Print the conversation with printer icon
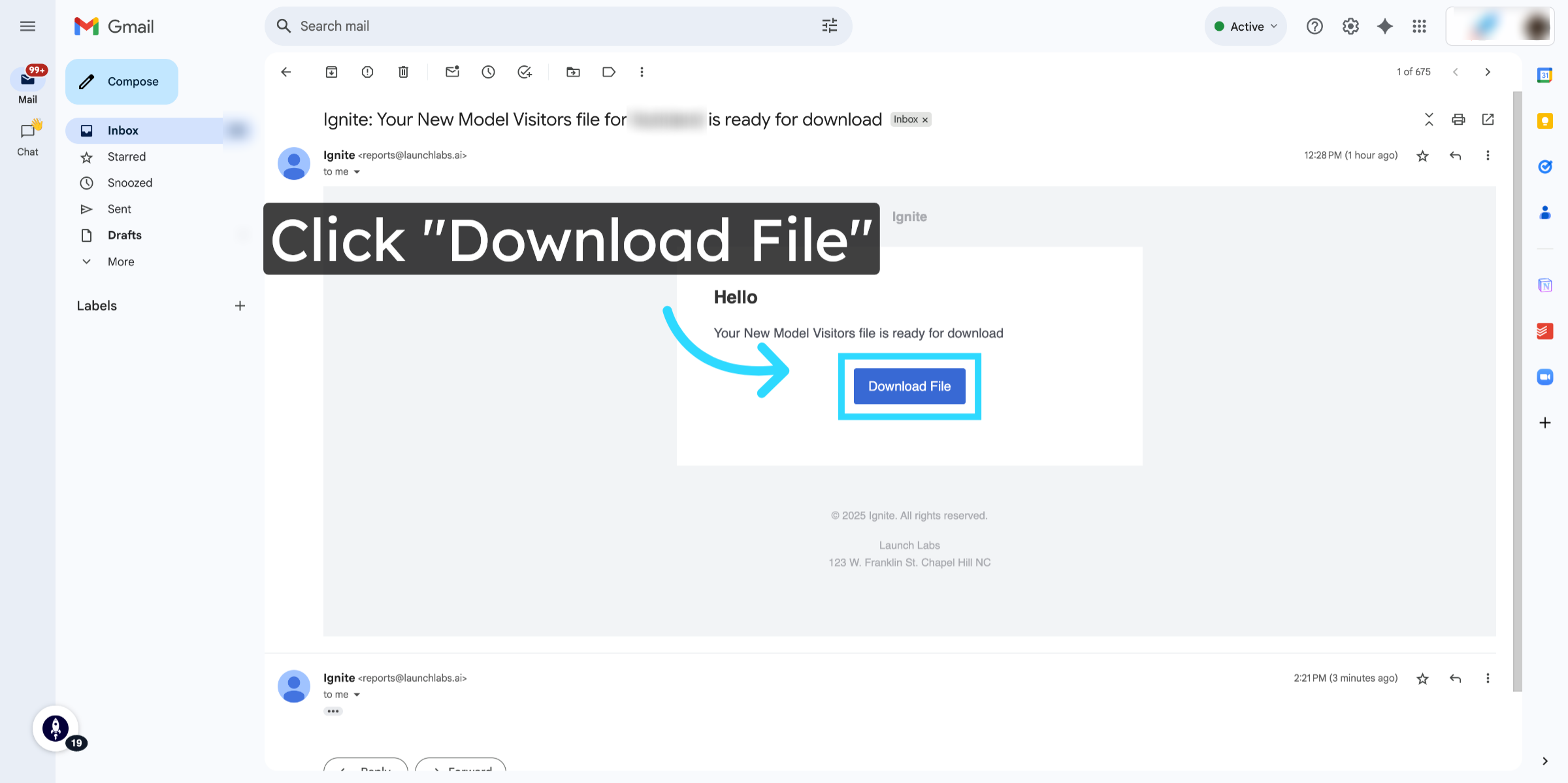The image size is (1568, 783). (1458, 120)
